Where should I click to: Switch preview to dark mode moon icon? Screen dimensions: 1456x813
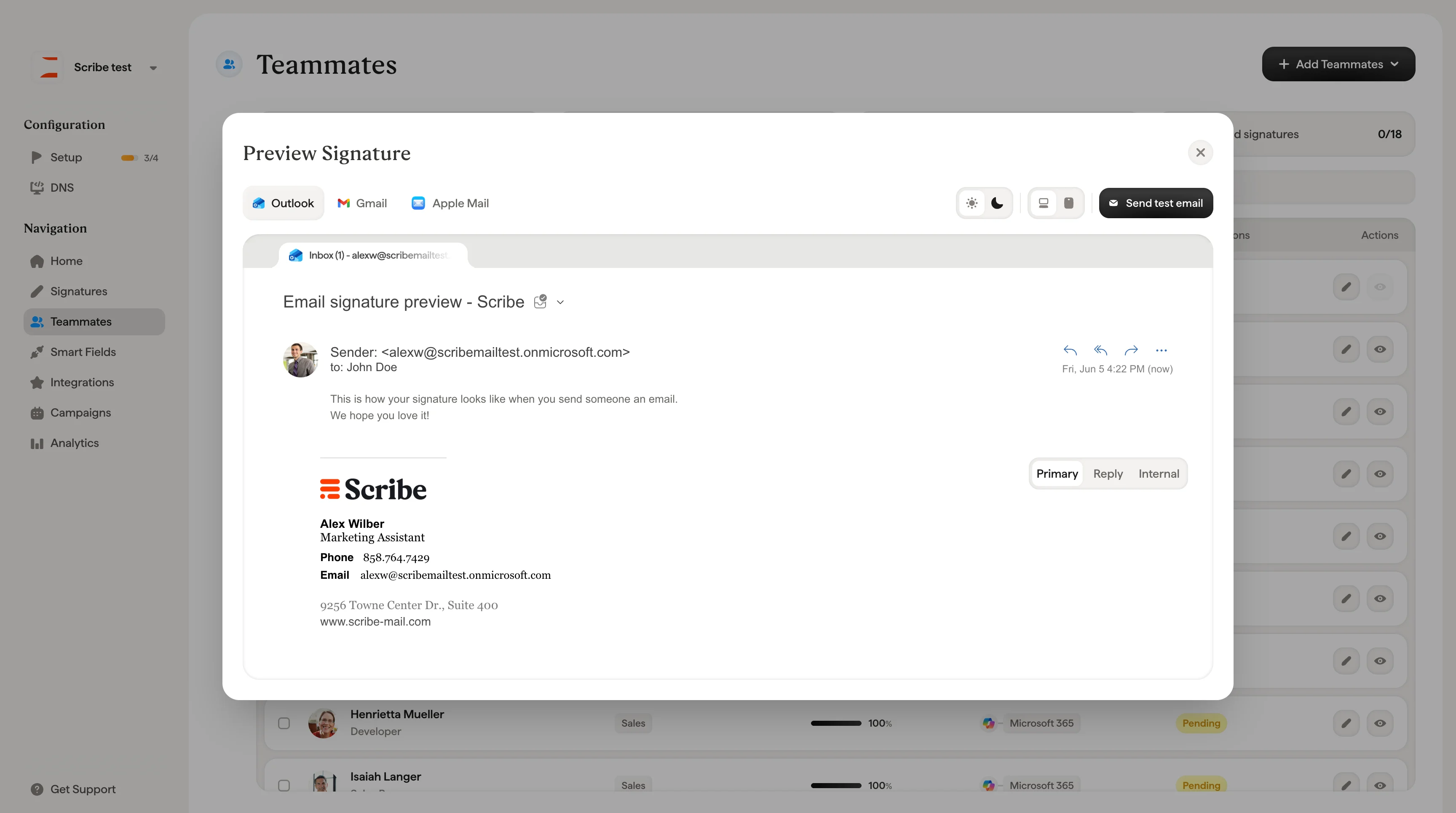998,203
